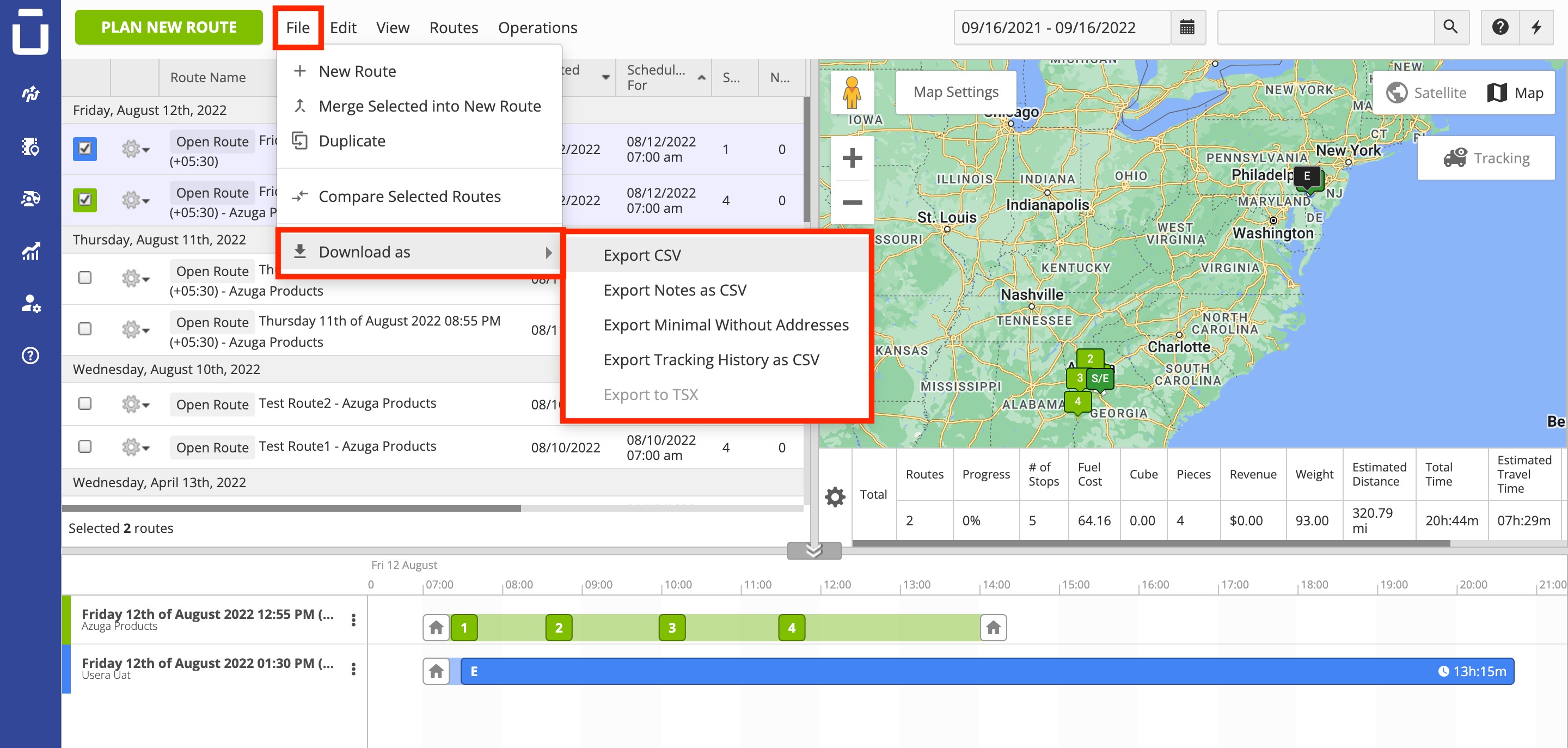Toggle the Tracking button on map
This screenshot has height=748, width=1568.
pos(1486,158)
